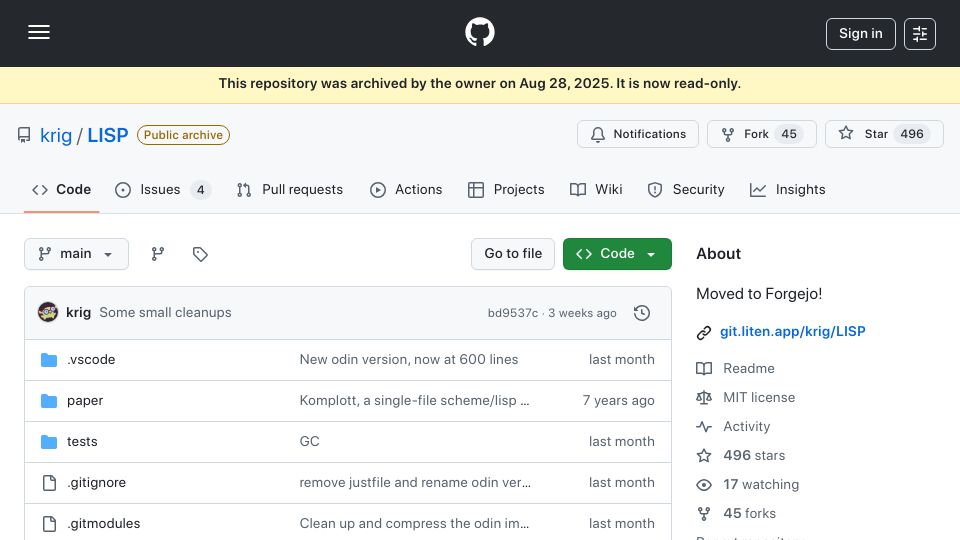Fork the repository
Viewport: 960px width, 540px height.
tap(762, 134)
